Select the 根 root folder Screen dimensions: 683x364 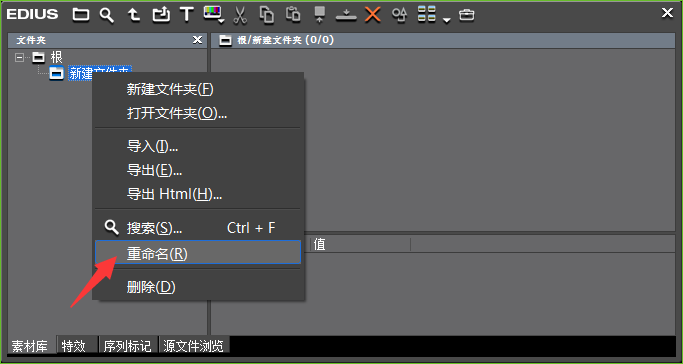(56, 57)
